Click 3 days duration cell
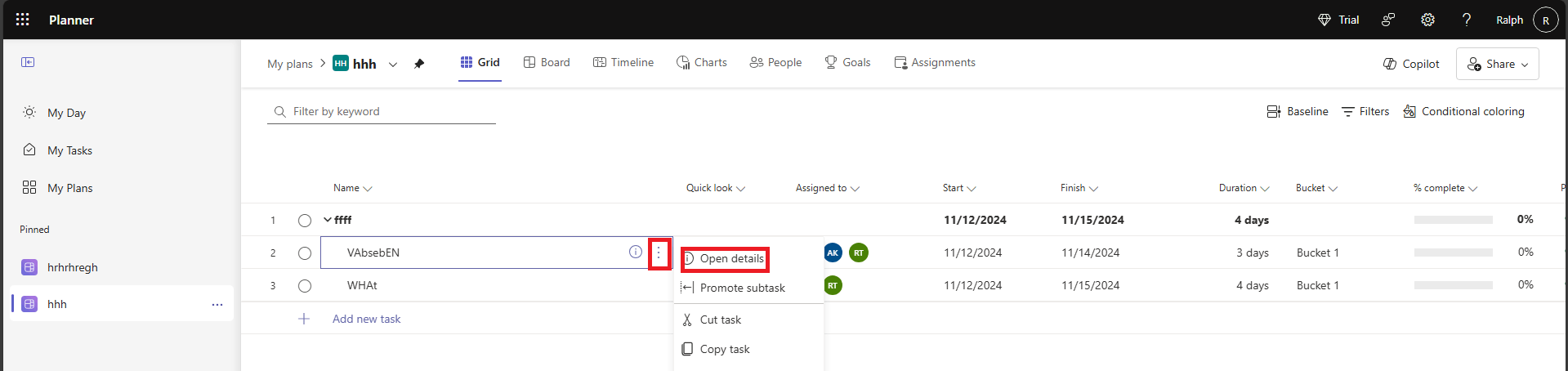The height and width of the screenshot is (371, 1568). click(1252, 253)
